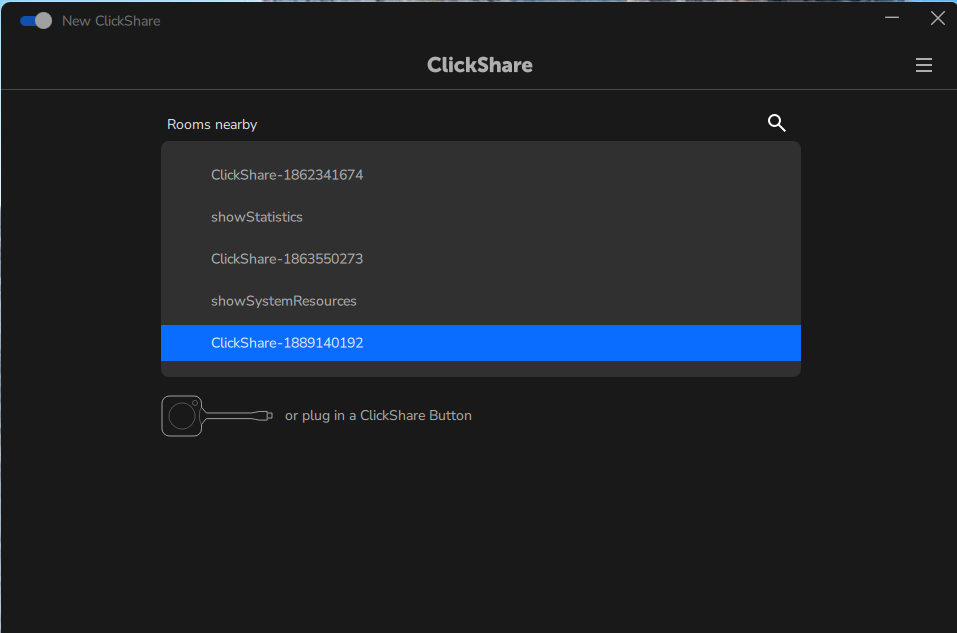Click the or plug in a ClickShare Button text
Screen dimensions: 957x633
(x=378, y=415)
